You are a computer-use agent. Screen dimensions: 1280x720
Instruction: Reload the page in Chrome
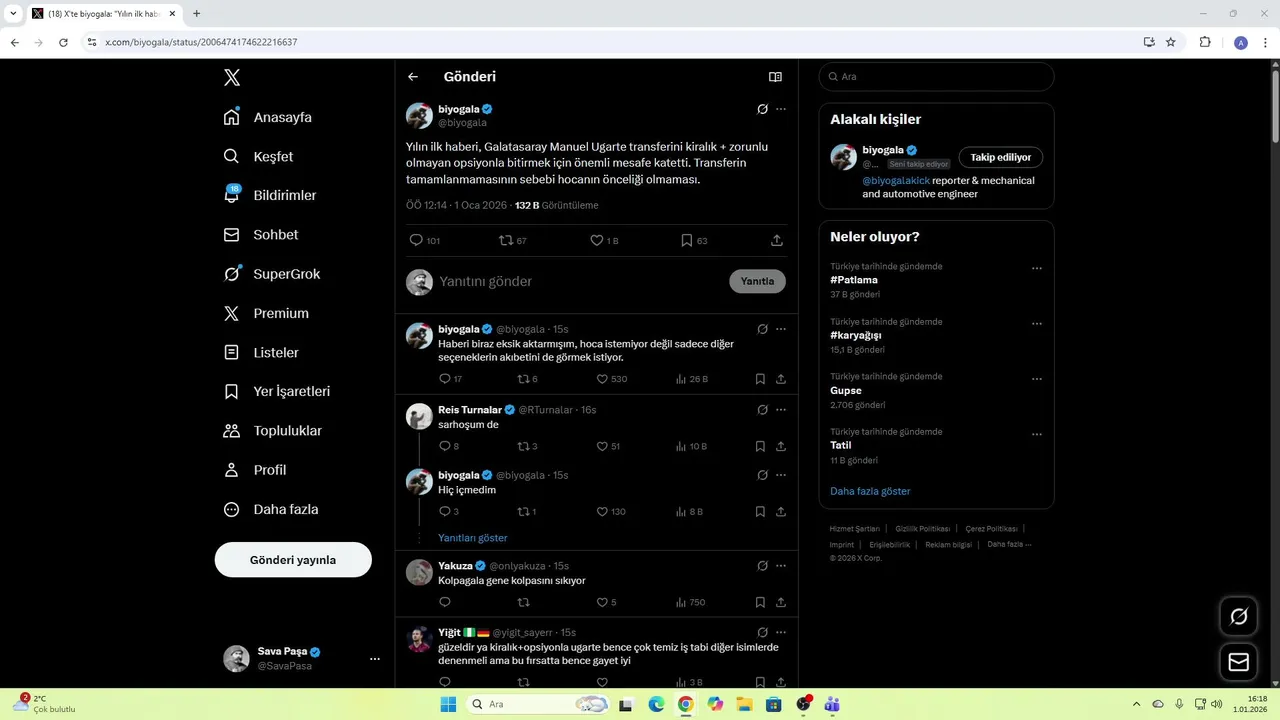[63, 42]
